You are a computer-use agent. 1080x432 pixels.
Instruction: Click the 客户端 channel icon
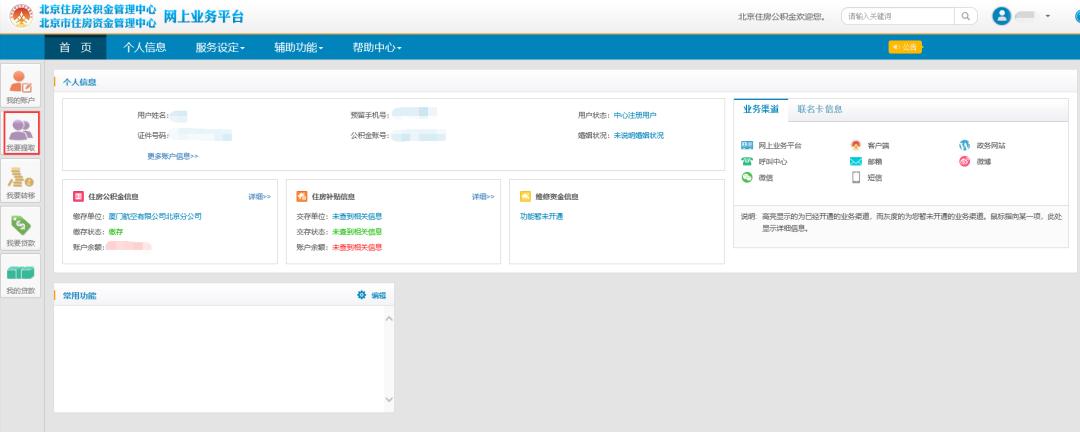(x=856, y=145)
